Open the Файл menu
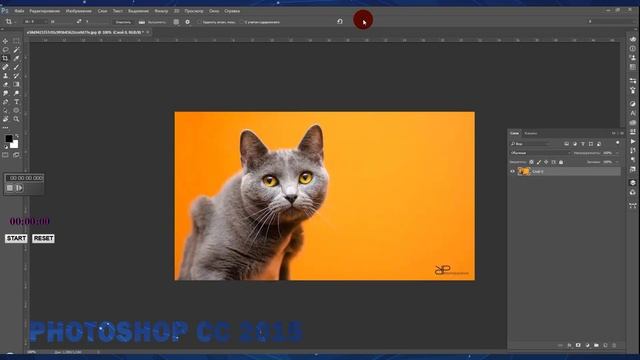This screenshot has height=360, width=640. coord(19,11)
